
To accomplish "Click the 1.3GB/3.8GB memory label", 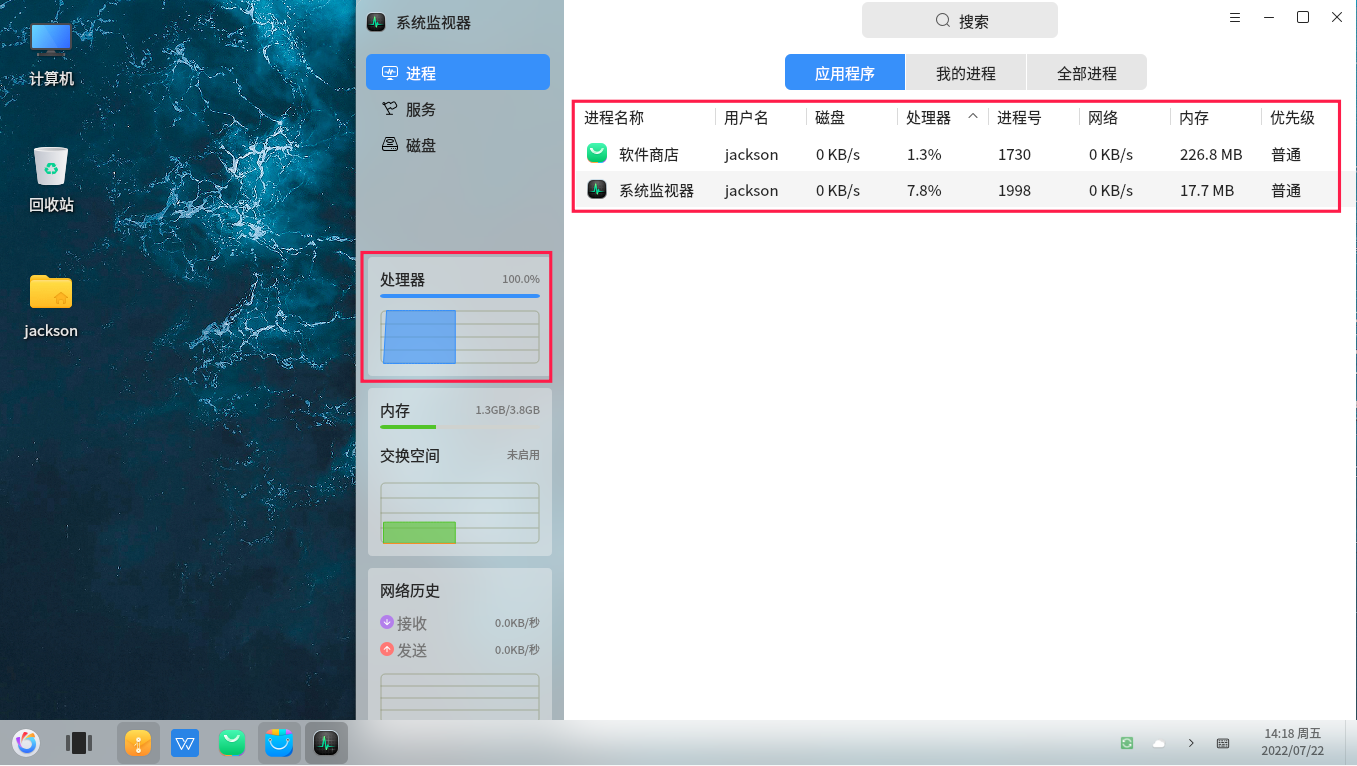I will pos(508,410).
